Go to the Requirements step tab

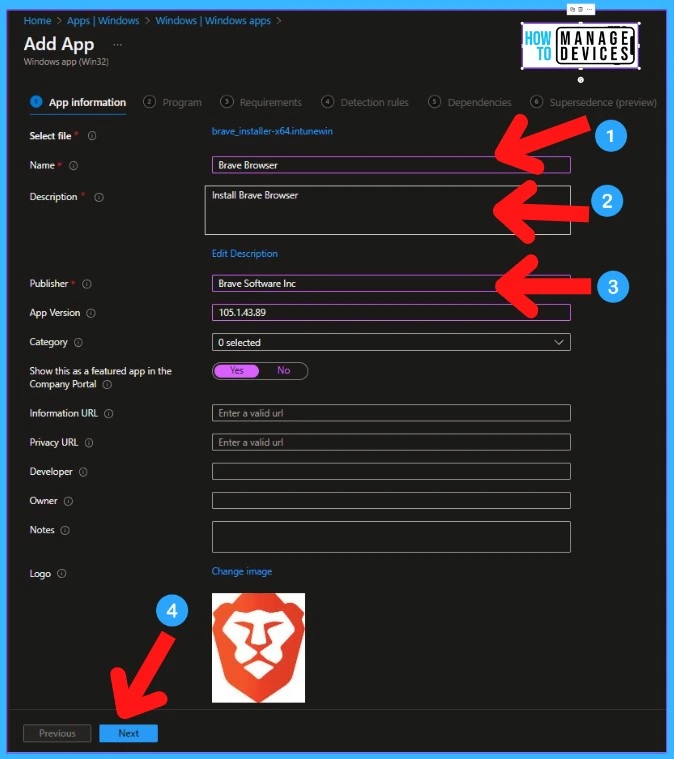tap(261, 103)
